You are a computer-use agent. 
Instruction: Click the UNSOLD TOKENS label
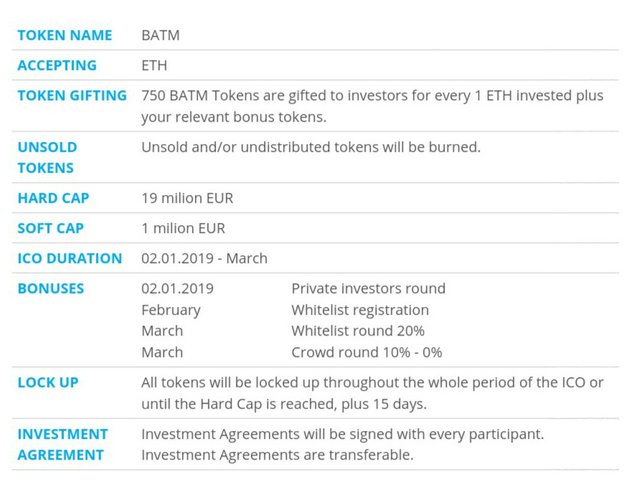click(x=47, y=157)
